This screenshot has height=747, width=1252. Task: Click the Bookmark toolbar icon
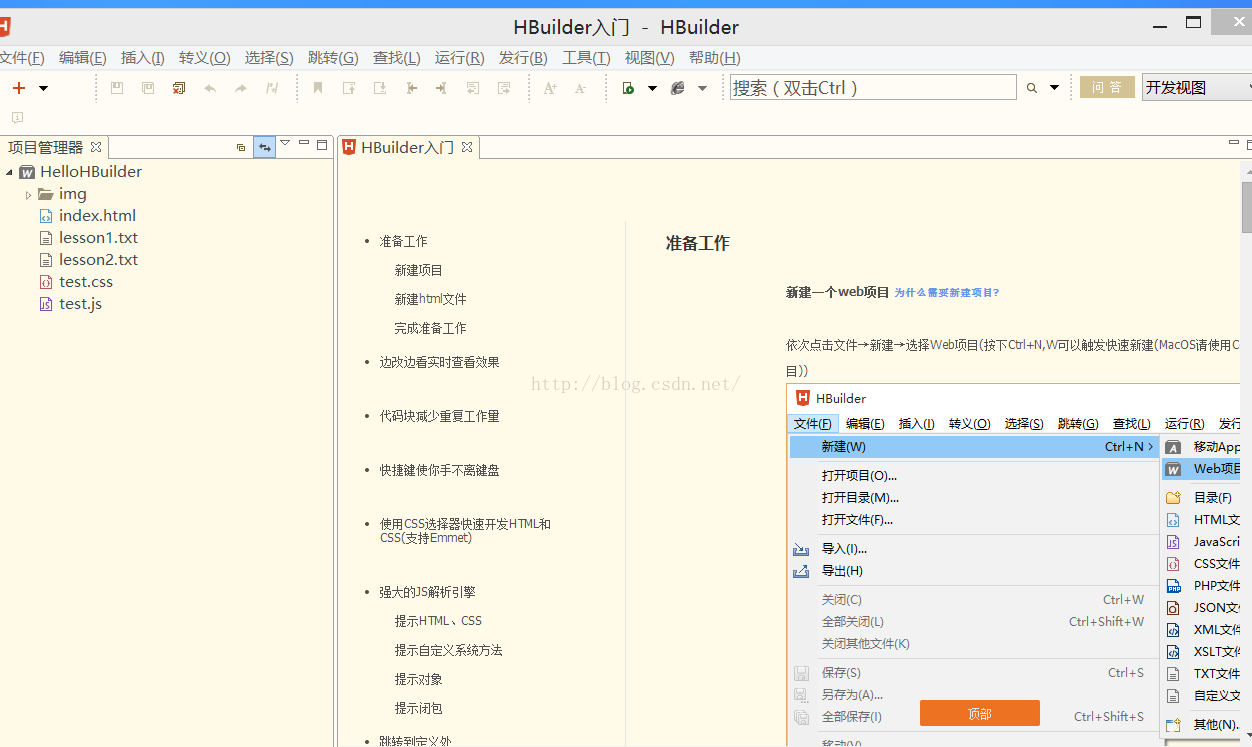[318, 88]
